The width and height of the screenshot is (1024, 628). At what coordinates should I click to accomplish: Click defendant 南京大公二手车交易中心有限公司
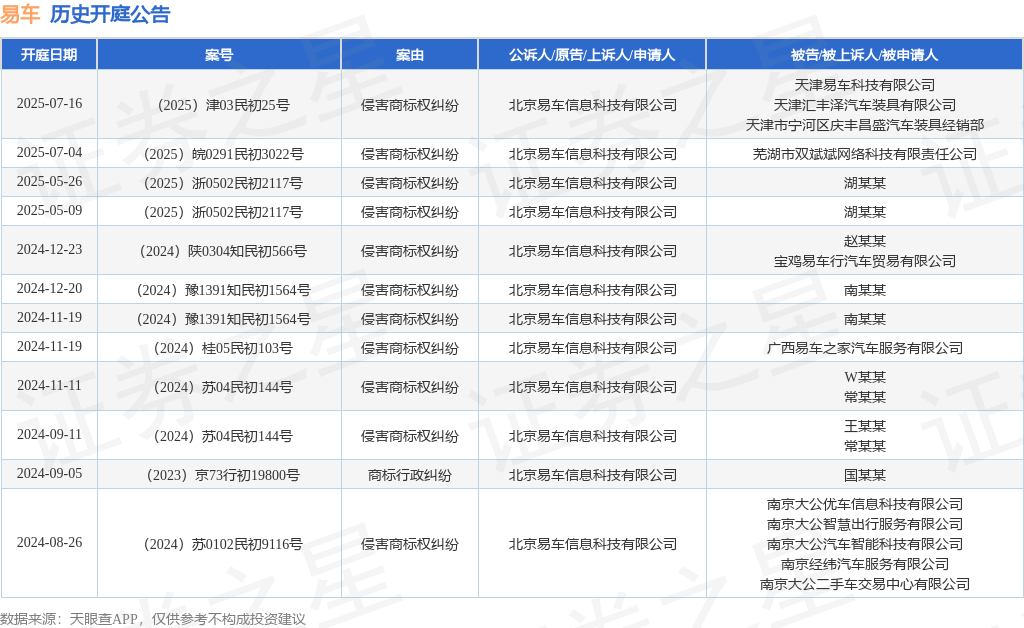click(865, 584)
